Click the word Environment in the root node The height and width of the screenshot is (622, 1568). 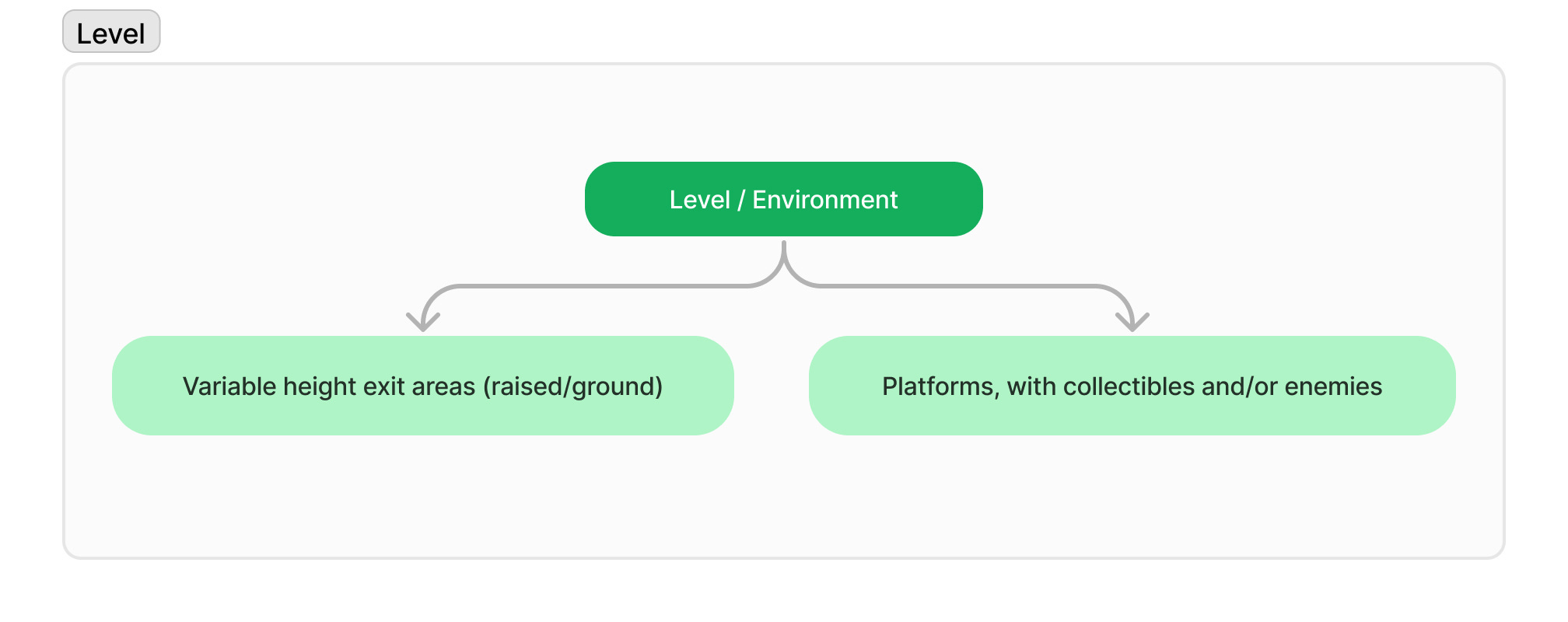pyautogui.click(x=824, y=200)
